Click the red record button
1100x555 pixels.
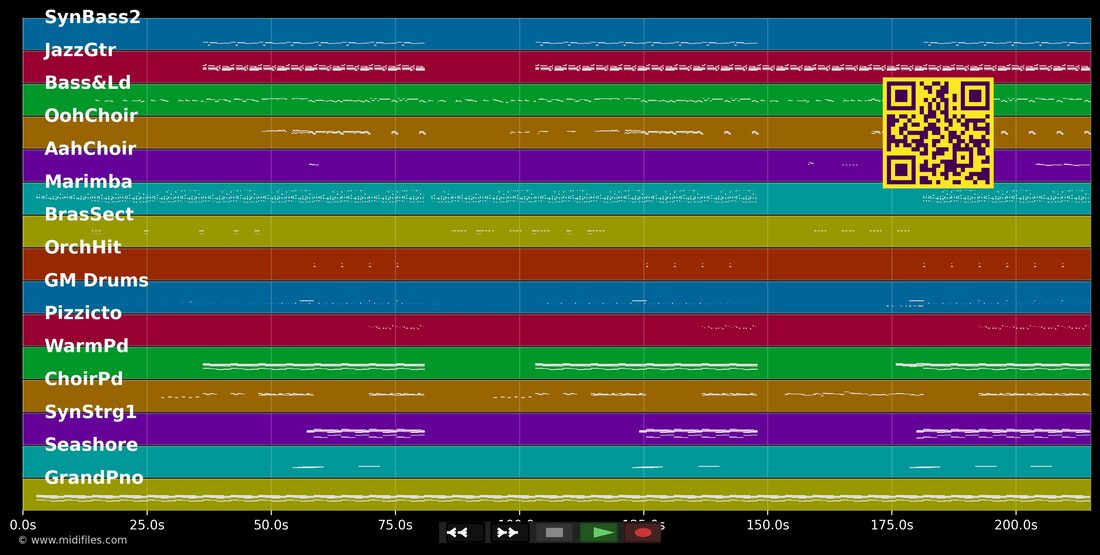tap(643, 533)
